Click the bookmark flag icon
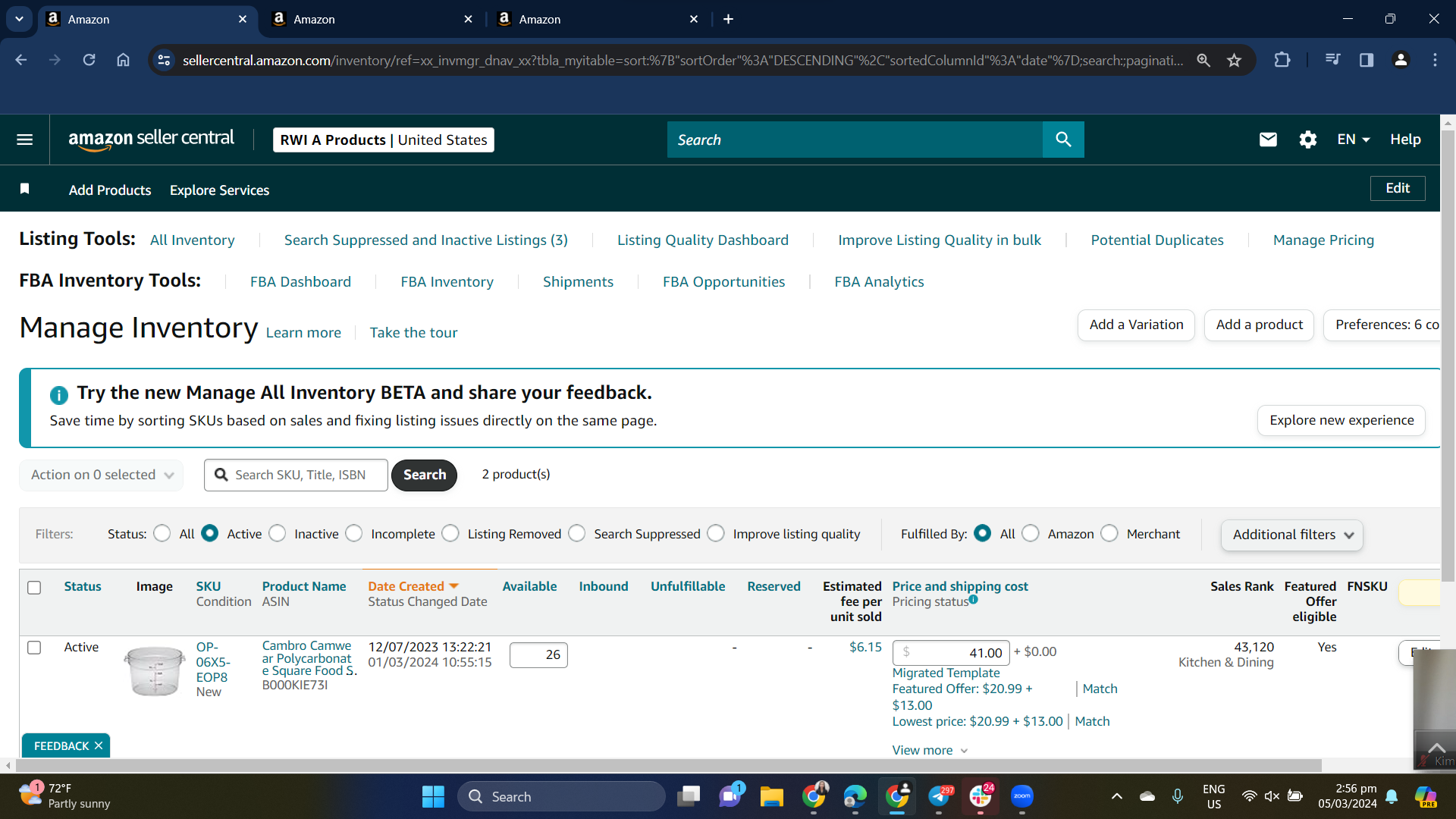The height and width of the screenshot is (819, 1456). point(24,189)
